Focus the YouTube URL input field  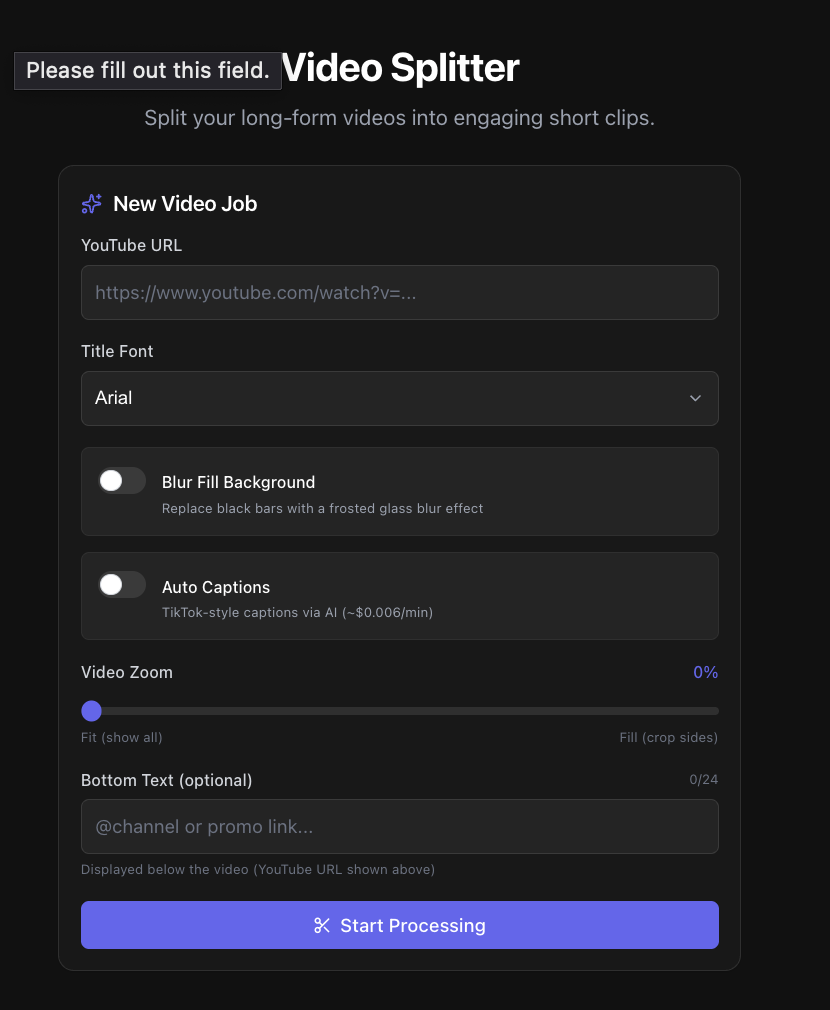coord(399,292)
